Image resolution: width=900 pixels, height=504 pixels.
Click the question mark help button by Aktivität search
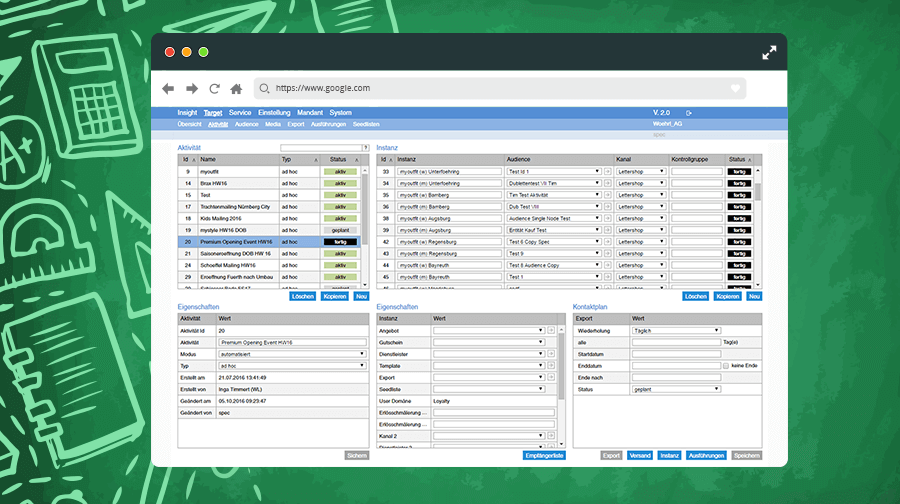pyautogui.click(x=366, y=148)
